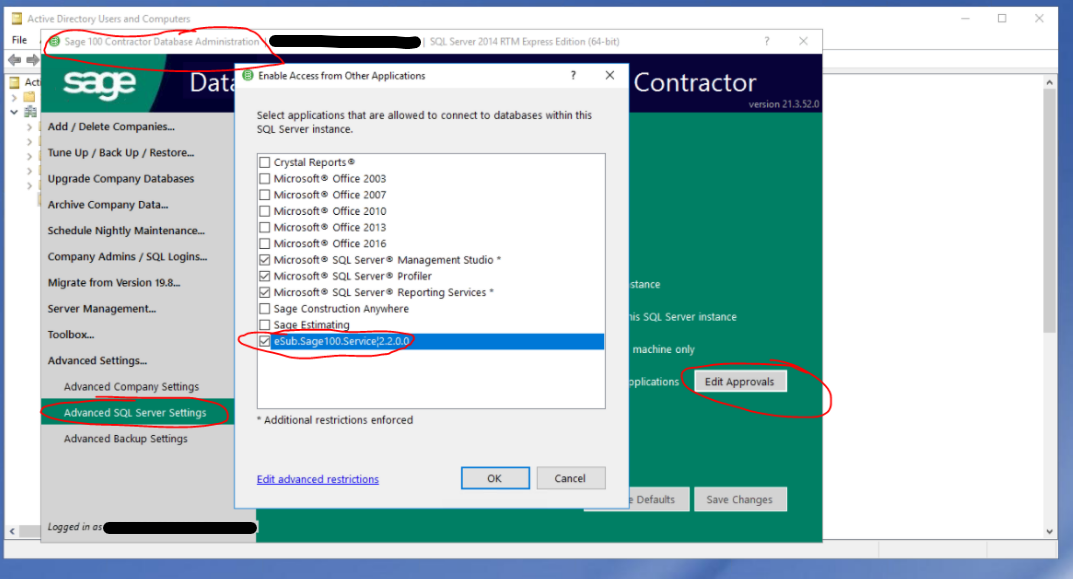Check the Microsoft Office 2016 box
Screen dimensions: 1073x579
(x=265, y=244)
